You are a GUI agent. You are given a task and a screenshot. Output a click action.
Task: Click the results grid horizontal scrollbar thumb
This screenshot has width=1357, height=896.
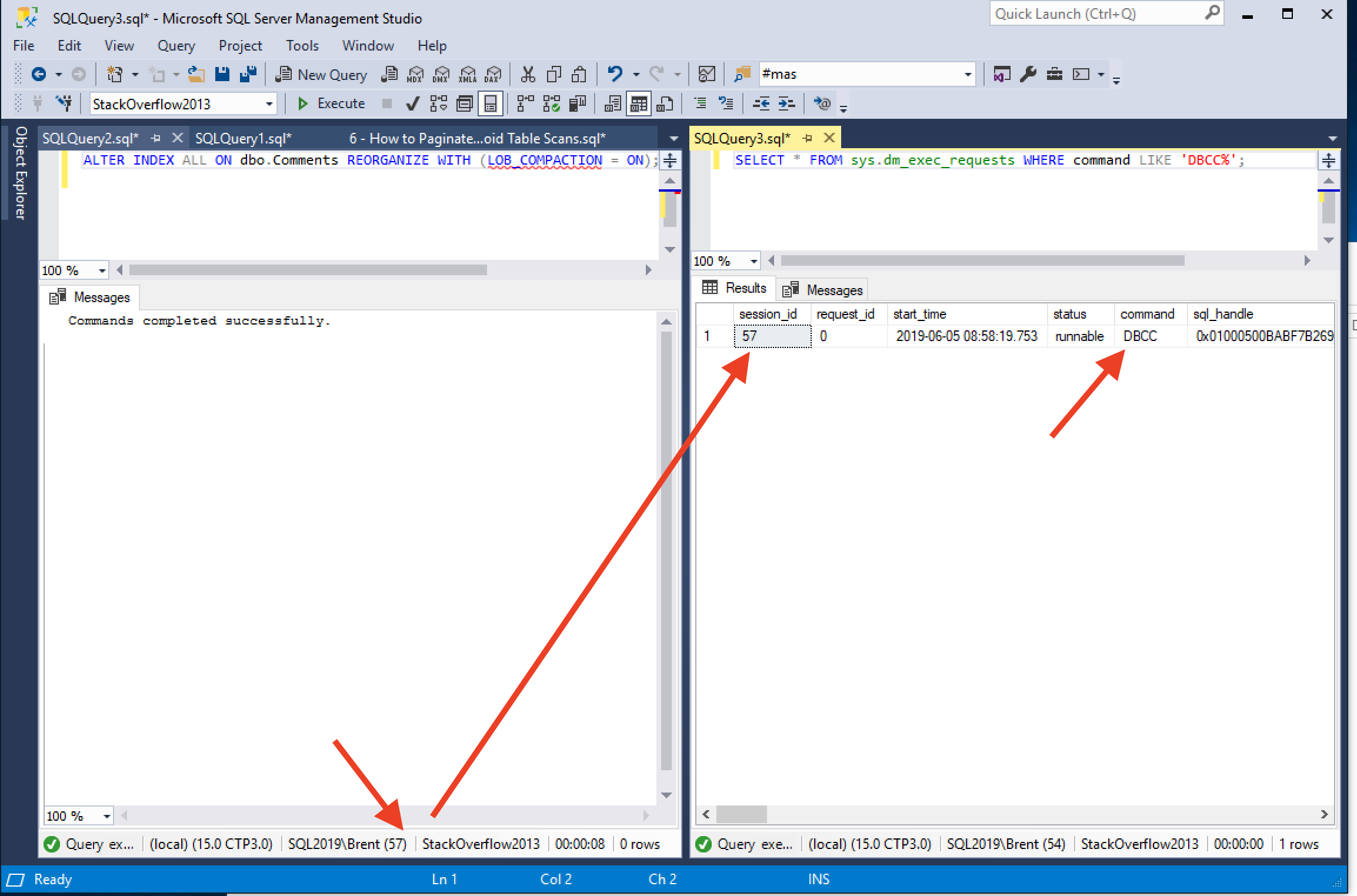click(742, 814)
